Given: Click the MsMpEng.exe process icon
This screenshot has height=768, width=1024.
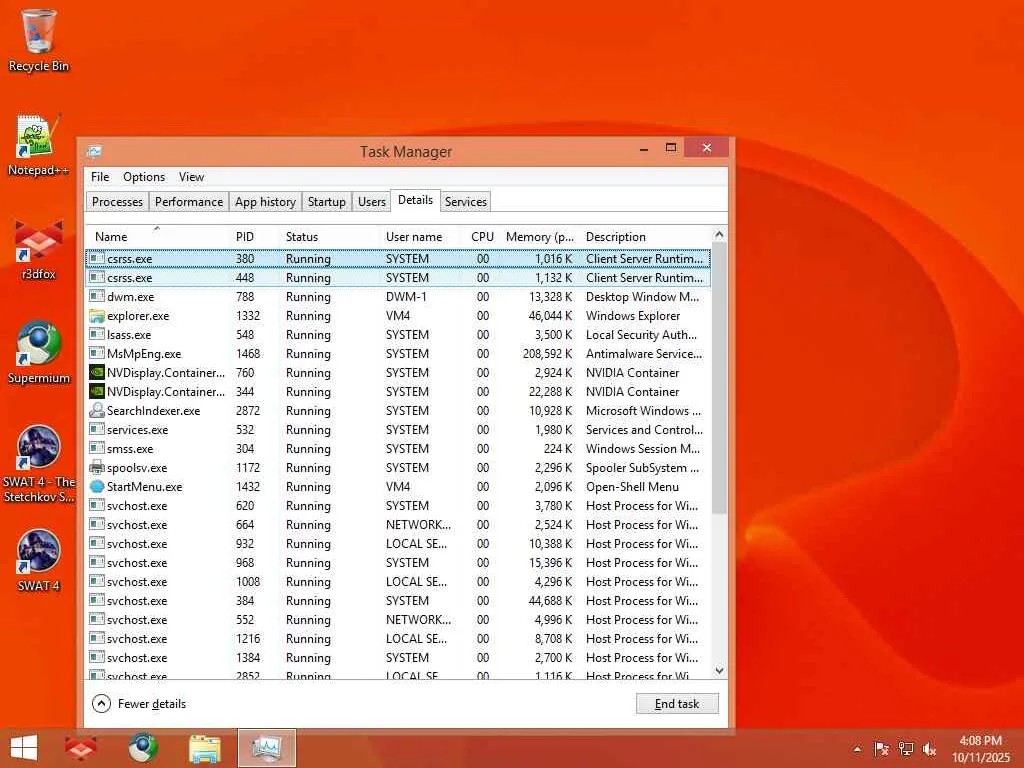Looking at the screenshot, I should point(97,354).
